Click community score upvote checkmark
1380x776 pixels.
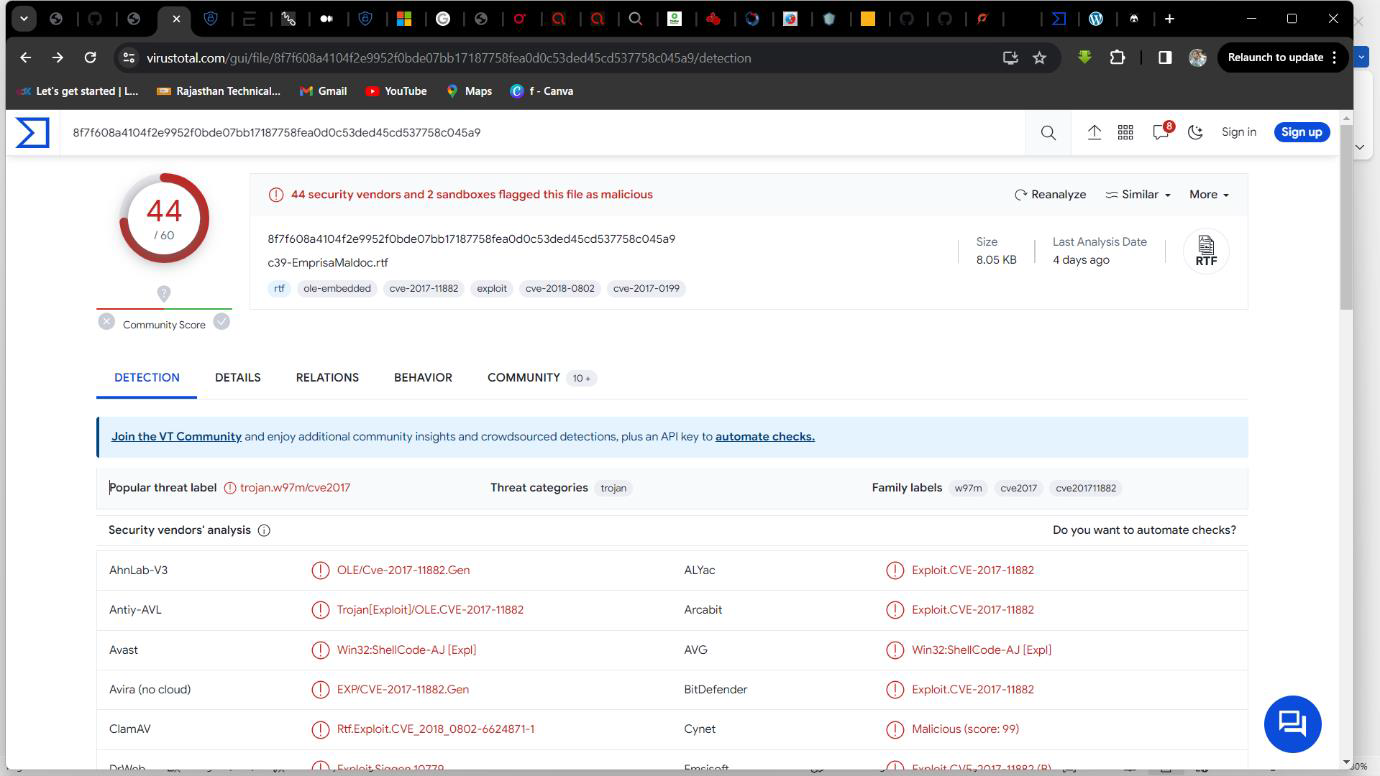[221, 322]
